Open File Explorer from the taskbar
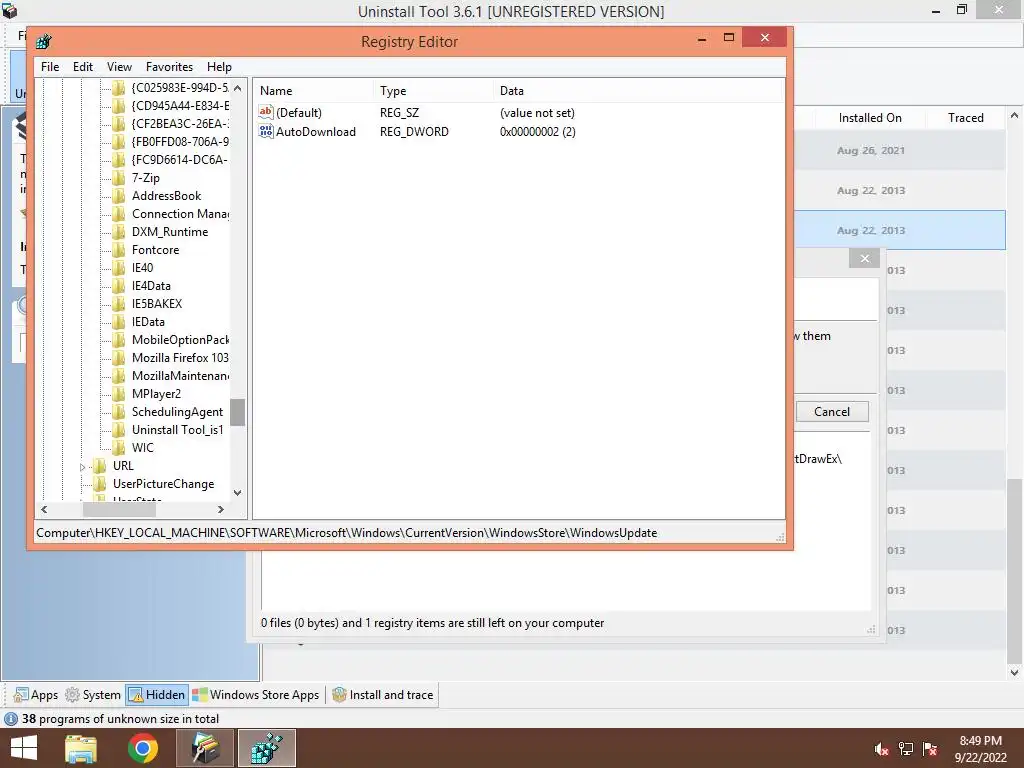 click(x=81, y=748)
